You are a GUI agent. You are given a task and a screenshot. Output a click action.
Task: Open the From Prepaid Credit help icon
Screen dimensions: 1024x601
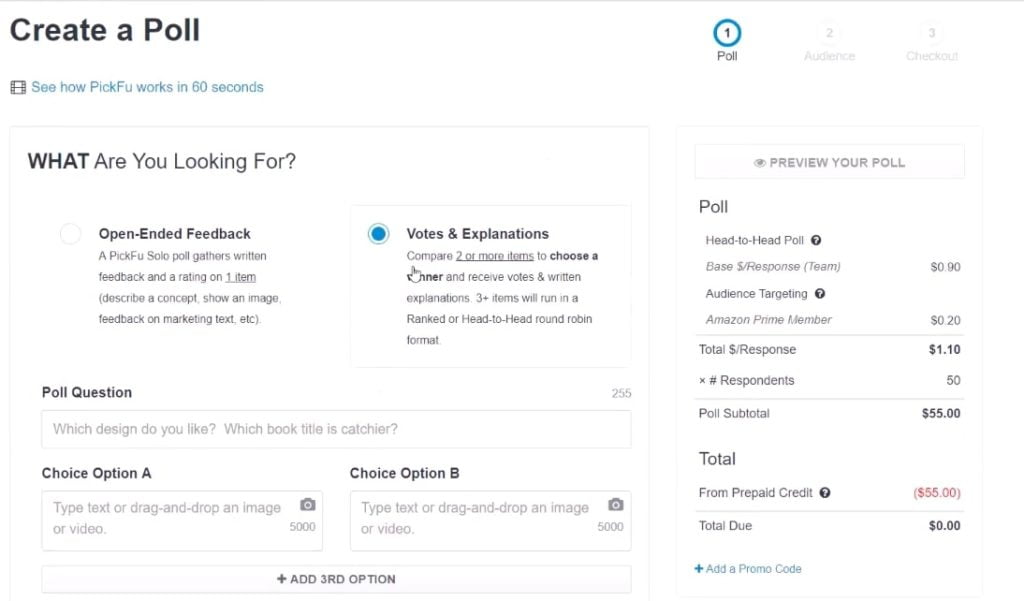point(825,493)
